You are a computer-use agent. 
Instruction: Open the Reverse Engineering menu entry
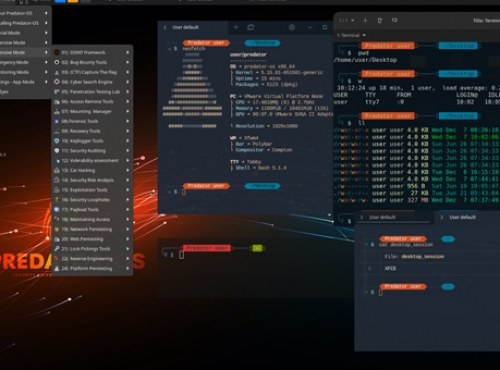point(93,259)
